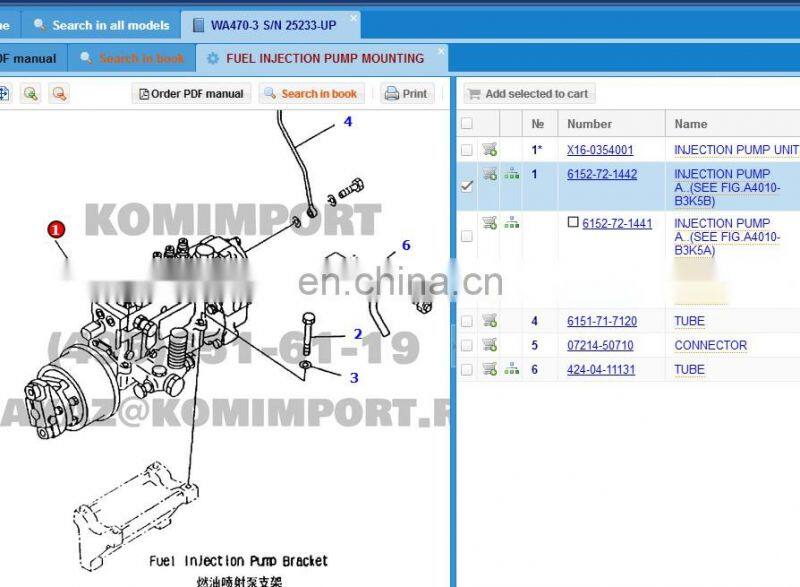Click the add-to-cart icon for CONNECTOR row

(x=489, y=345)
